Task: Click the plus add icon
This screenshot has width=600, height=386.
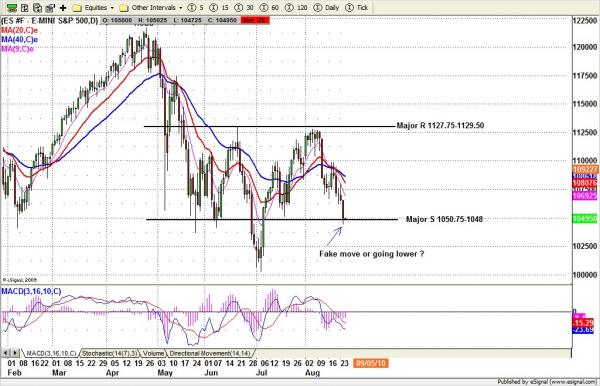Action: (63, 8)
